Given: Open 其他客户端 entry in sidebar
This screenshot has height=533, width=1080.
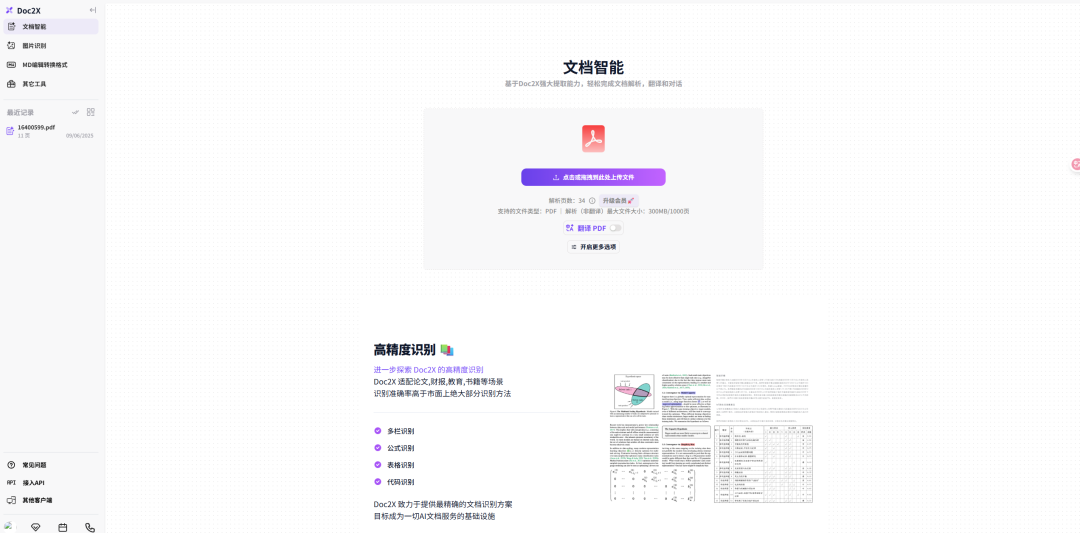Looking at the screenshot, I should pos(51,501).
